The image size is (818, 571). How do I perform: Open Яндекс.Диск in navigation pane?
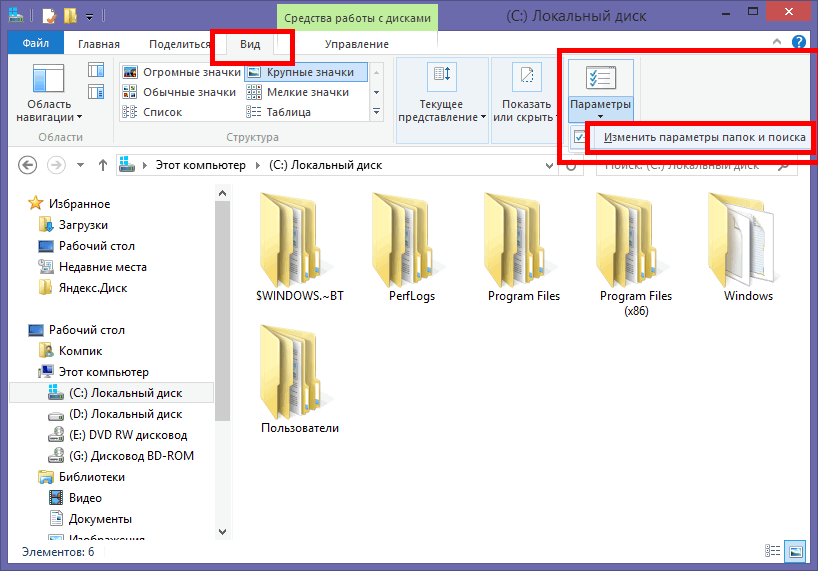(93, 288)
